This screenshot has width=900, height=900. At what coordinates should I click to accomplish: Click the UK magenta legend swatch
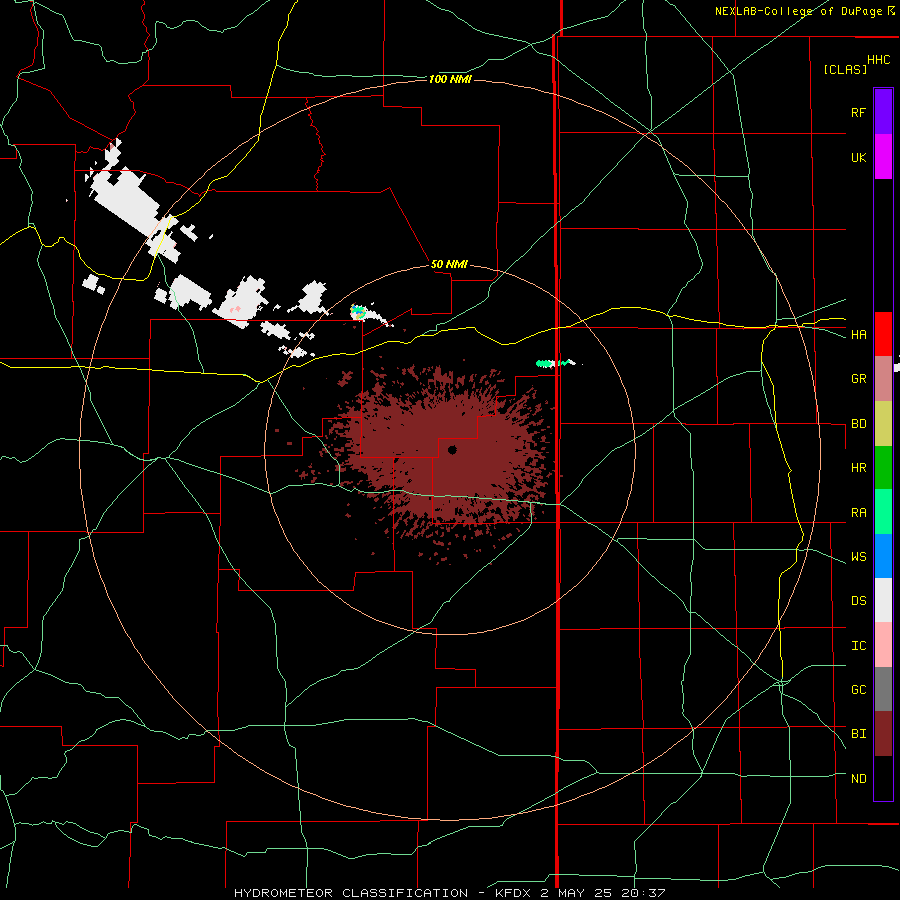coord(883,157)
